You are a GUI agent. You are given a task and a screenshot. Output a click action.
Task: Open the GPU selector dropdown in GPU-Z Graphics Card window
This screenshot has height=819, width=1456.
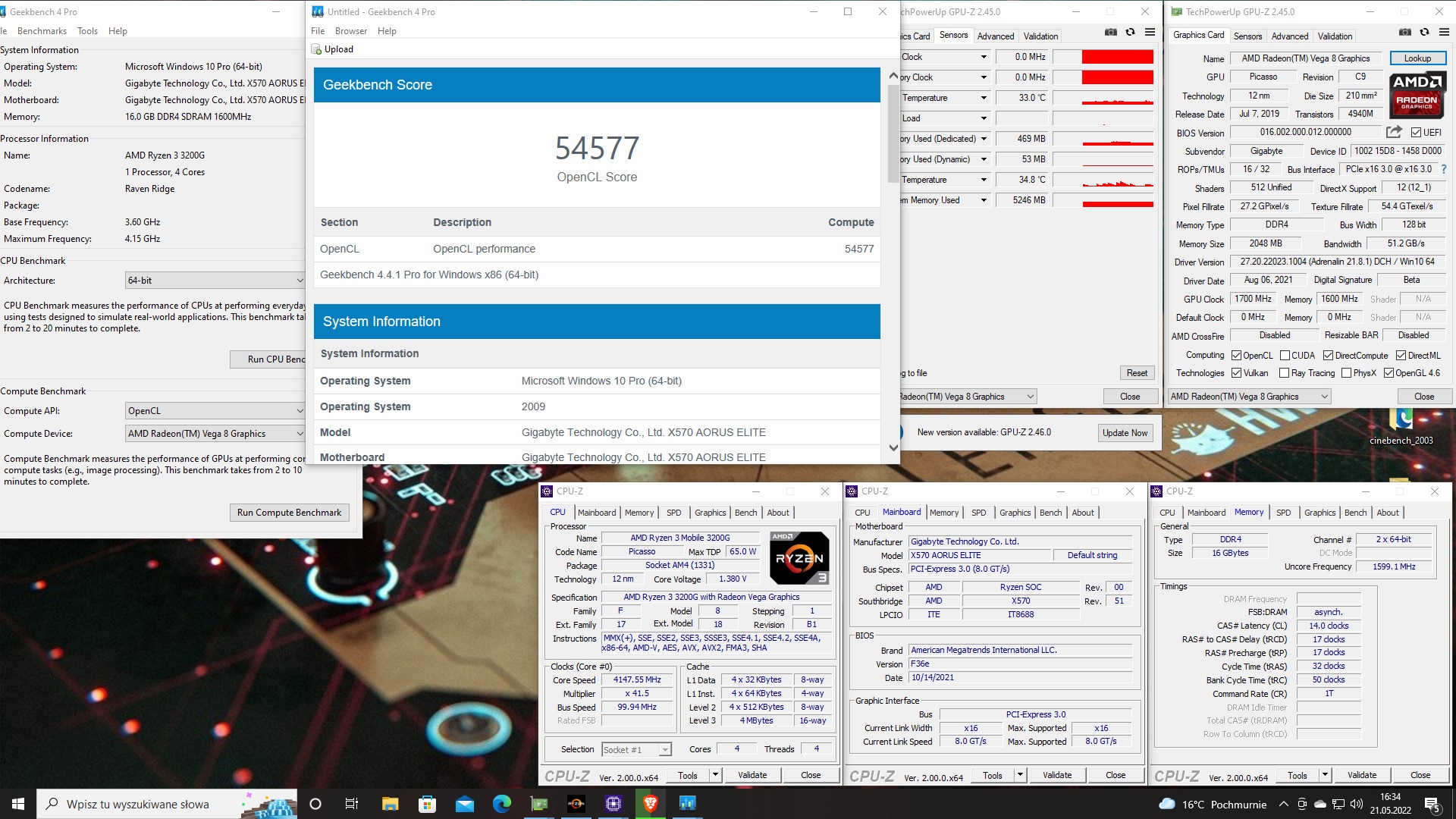(1248, 397)
